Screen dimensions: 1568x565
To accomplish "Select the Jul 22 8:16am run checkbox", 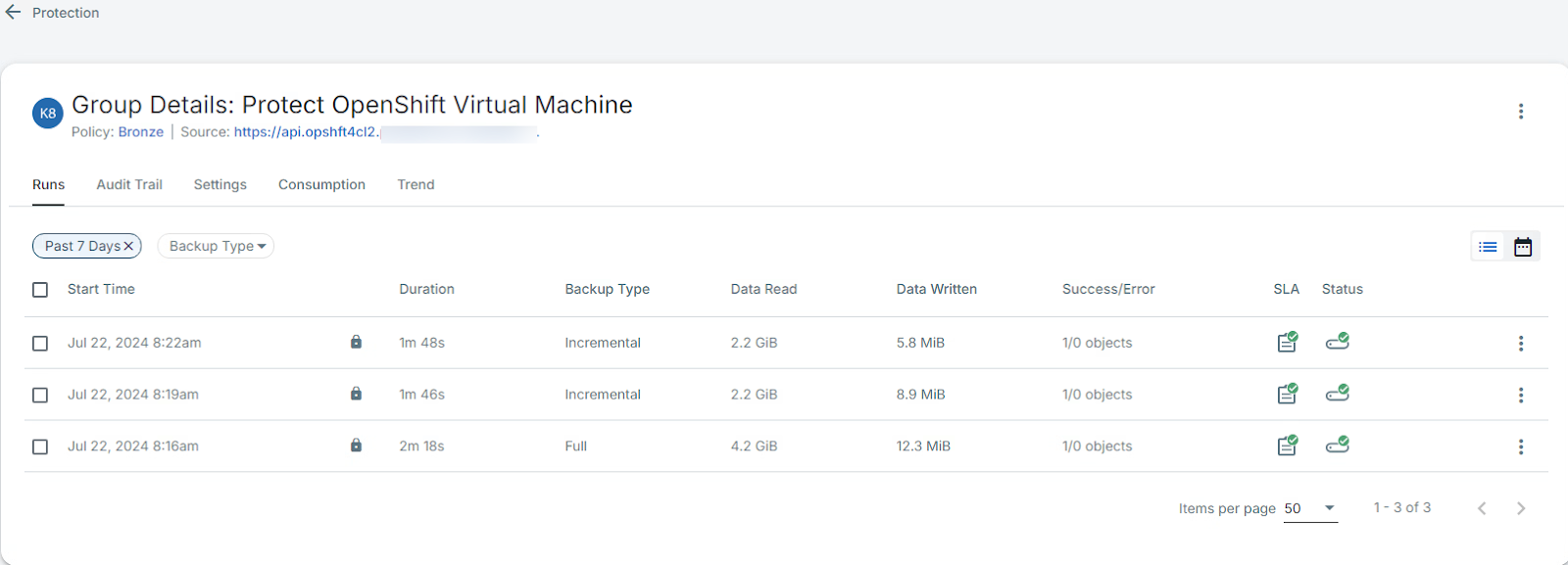I will pos(40,447).
